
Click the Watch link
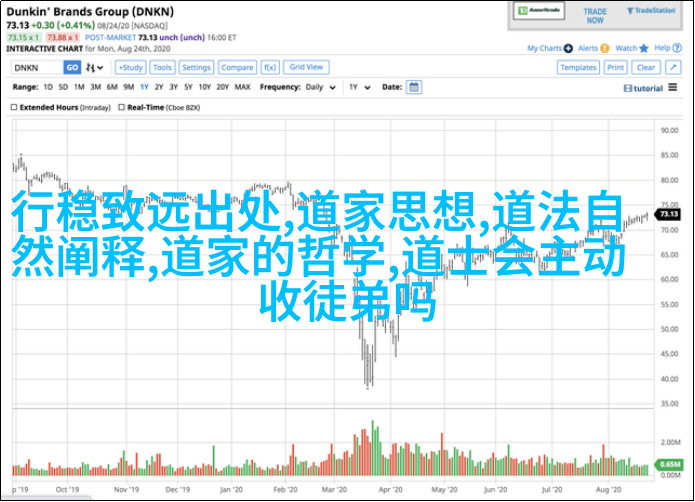[626, 48]
